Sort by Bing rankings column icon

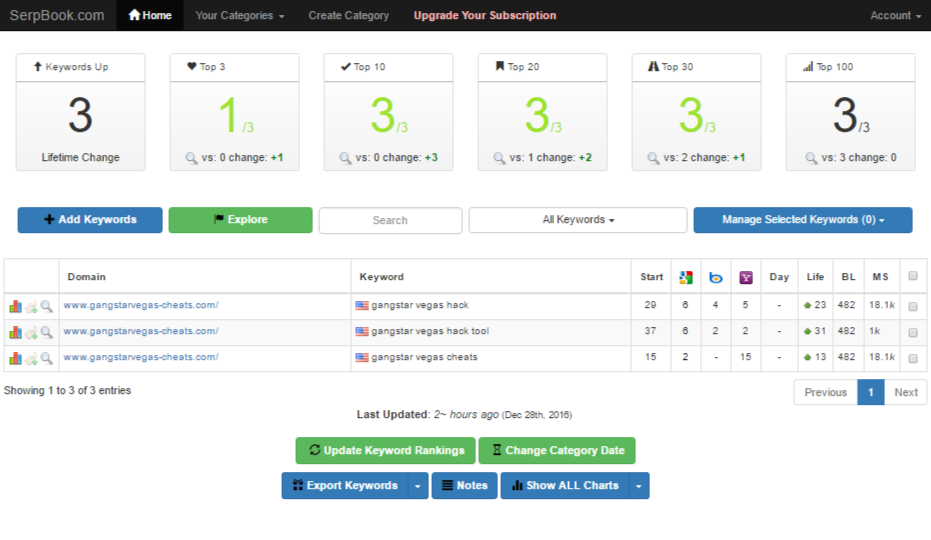[716, 277]
